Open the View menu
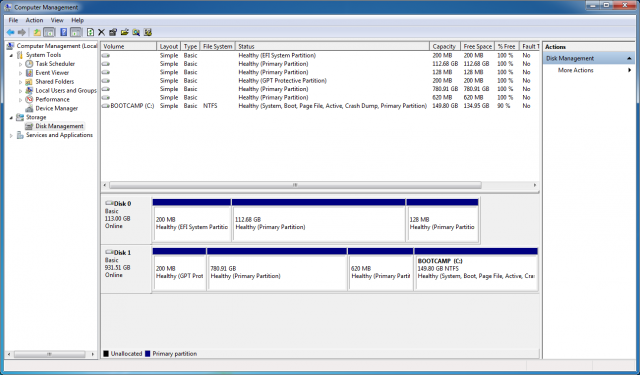The image size is (640, 375). (x=57, y=20)
